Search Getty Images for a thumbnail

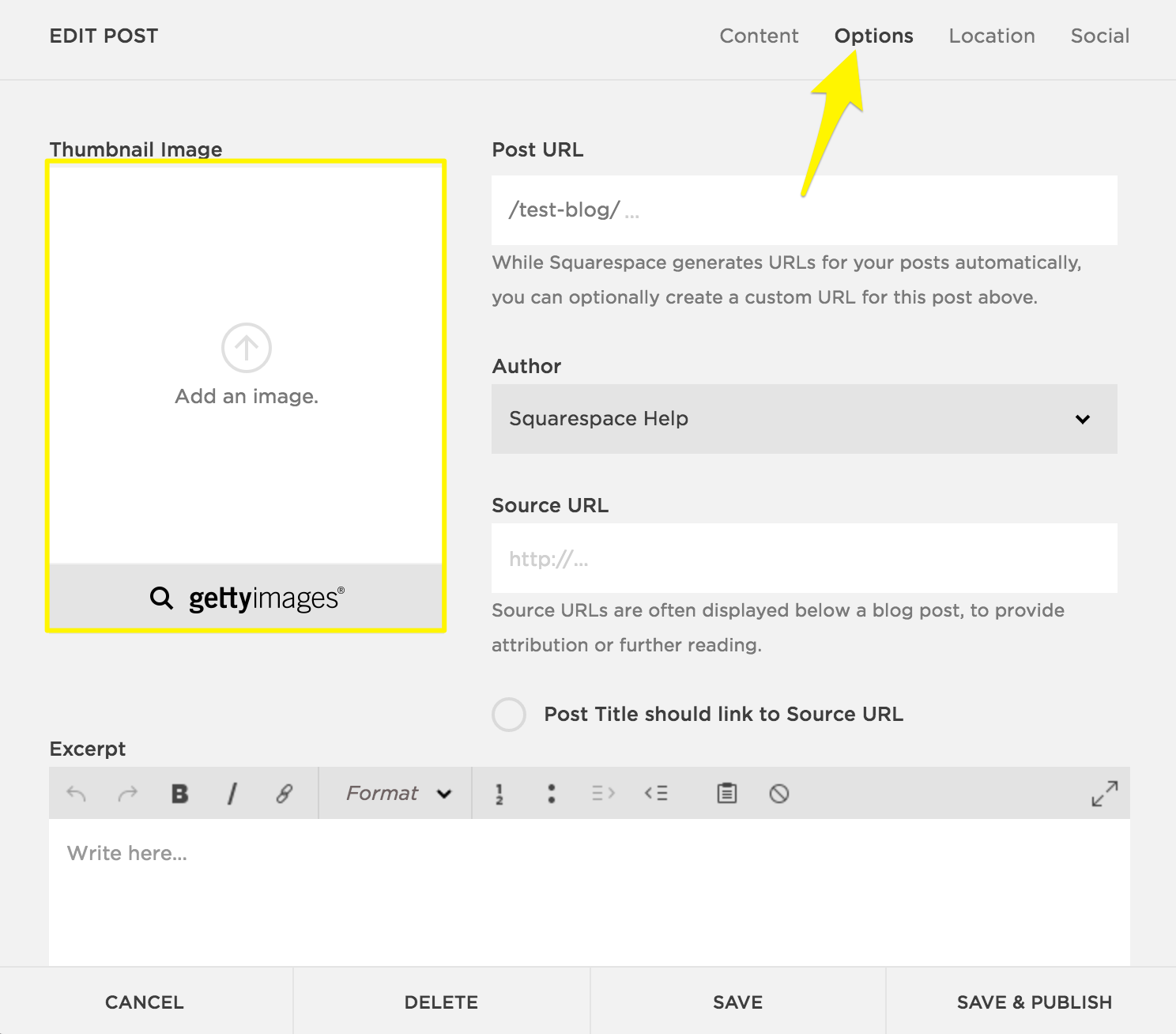247,598
